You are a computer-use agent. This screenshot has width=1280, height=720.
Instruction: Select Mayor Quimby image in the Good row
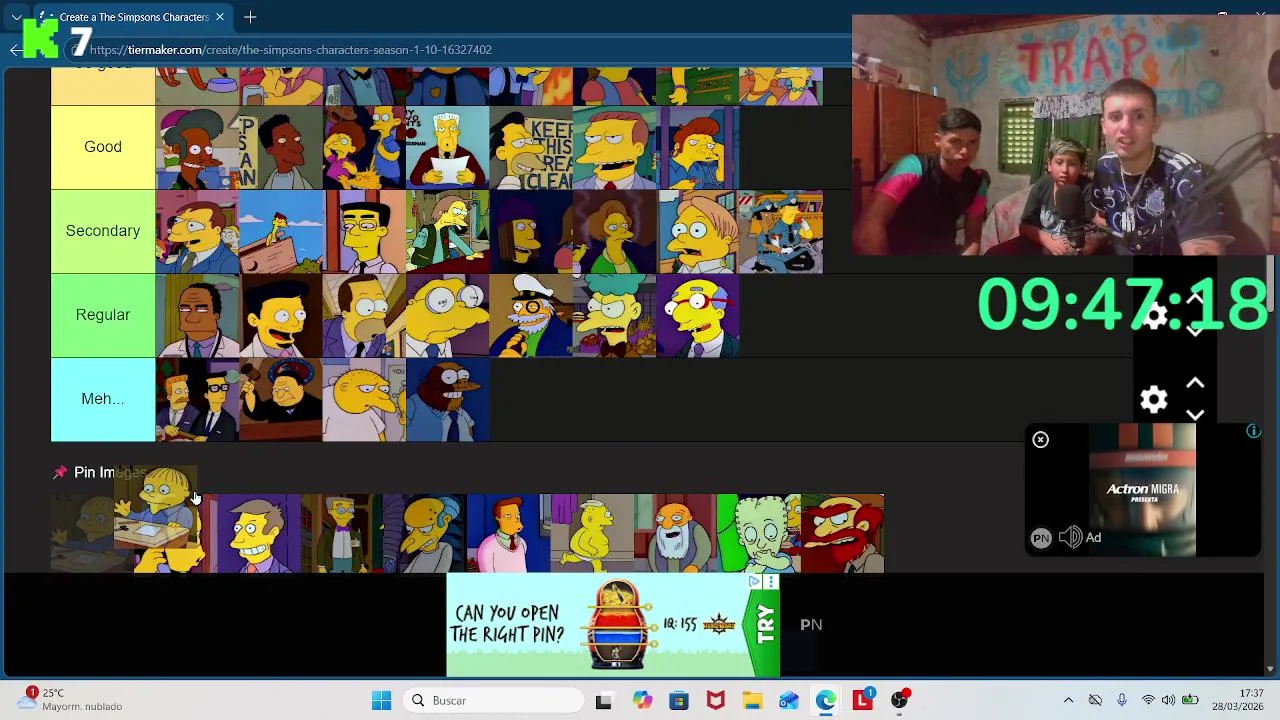click(x=615, y=147)
